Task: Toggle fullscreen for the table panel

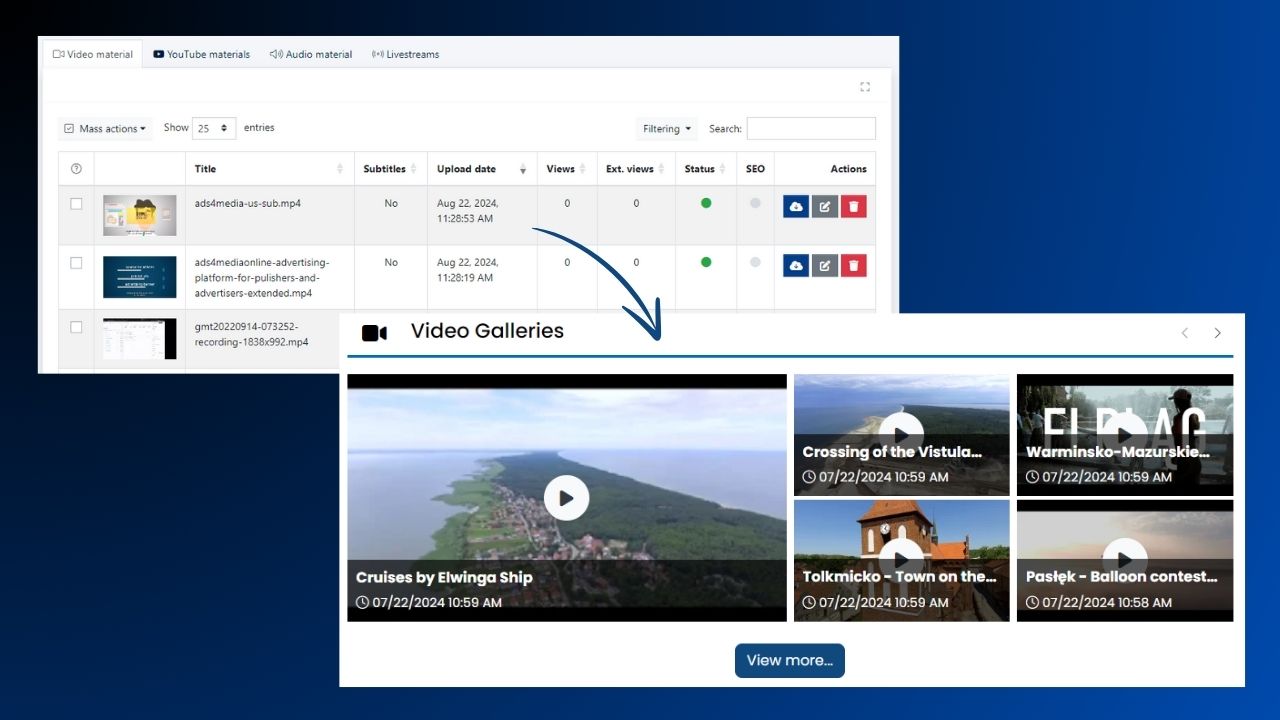Action: click(865, 87)
